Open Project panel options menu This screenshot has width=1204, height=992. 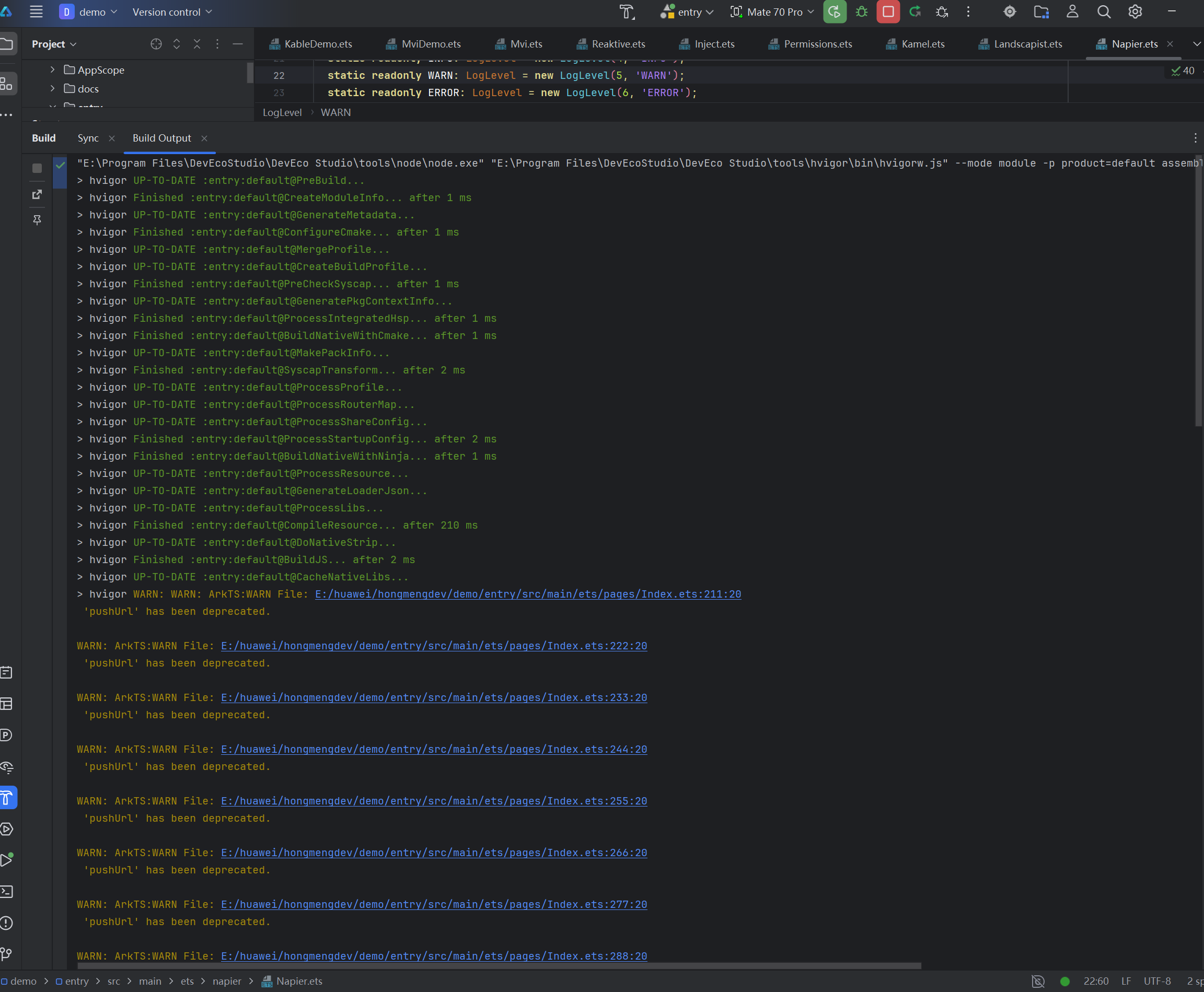coord(217,44)
